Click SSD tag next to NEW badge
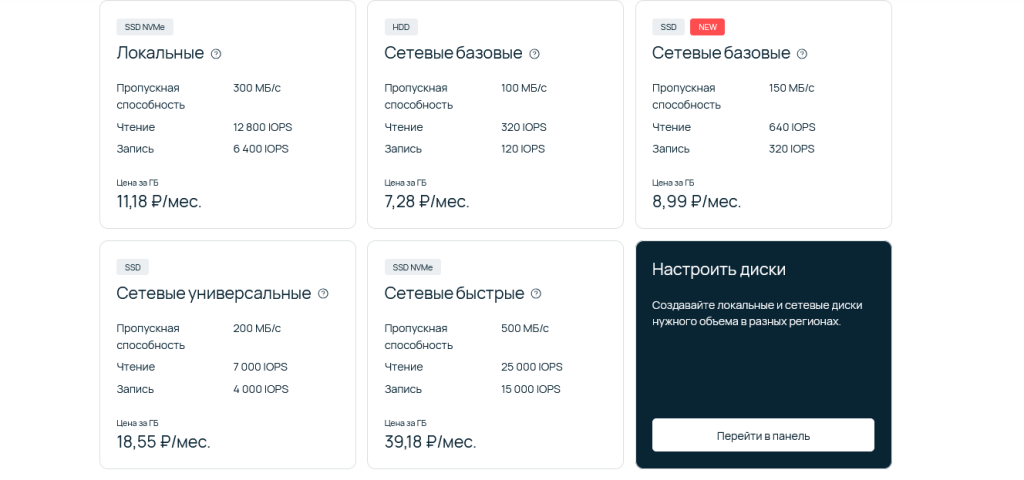This screenshot has height=480, width=1024. pyautogui.click(x=668, y=27)
